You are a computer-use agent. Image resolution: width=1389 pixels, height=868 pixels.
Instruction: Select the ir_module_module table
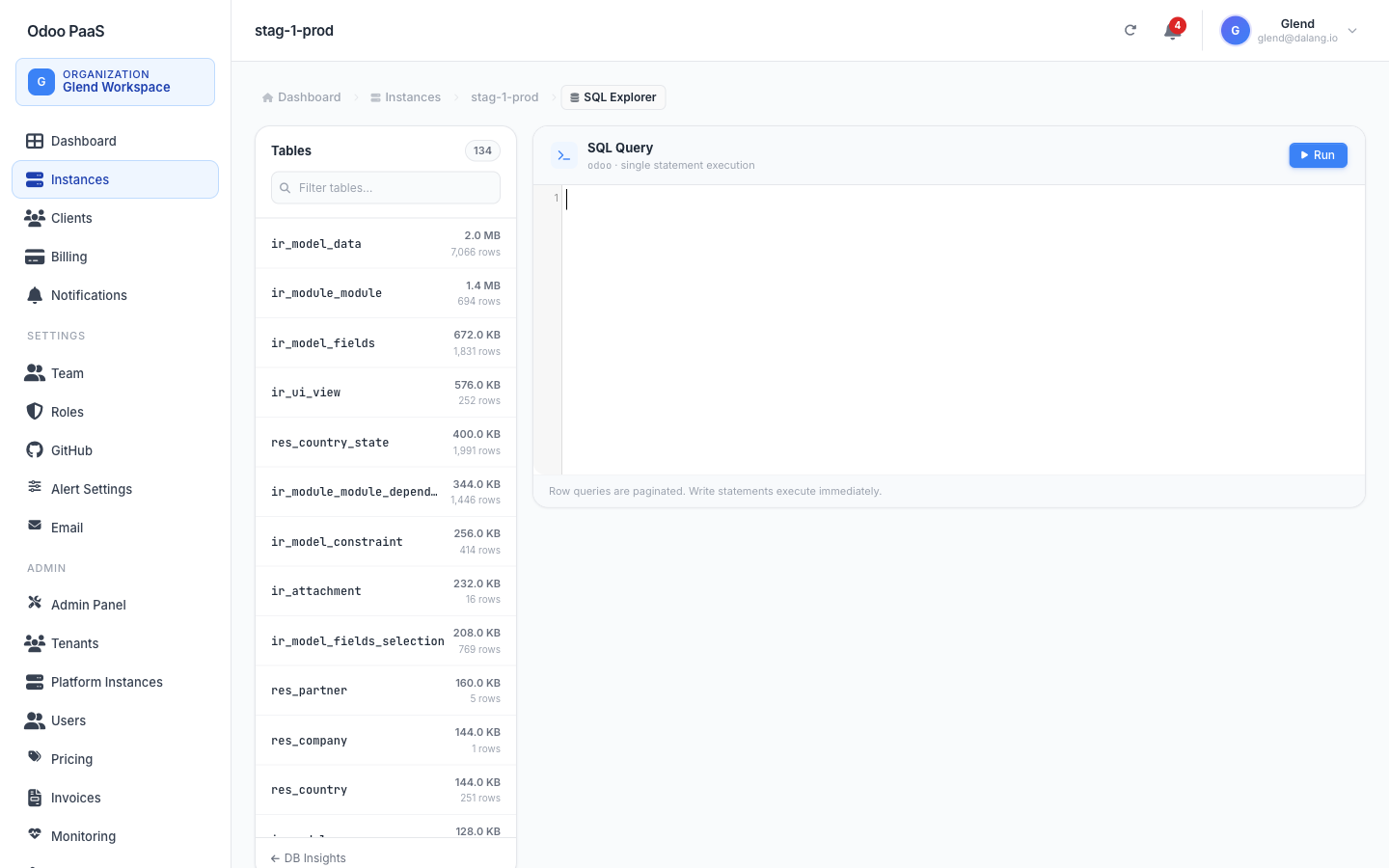tap(386, 293)
